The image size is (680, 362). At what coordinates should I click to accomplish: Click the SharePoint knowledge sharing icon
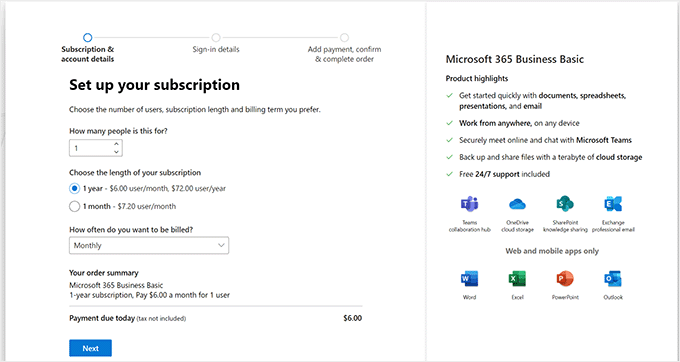565,204
